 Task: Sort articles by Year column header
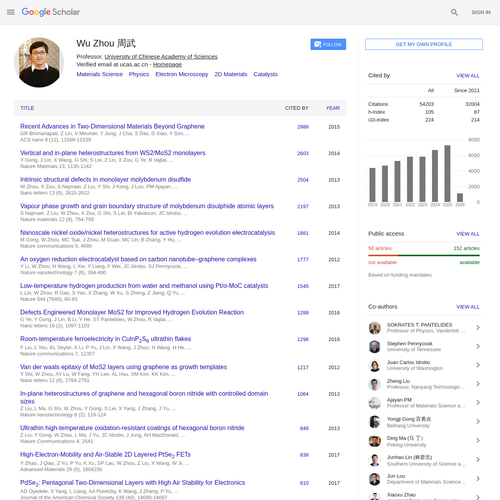point(333,108)
